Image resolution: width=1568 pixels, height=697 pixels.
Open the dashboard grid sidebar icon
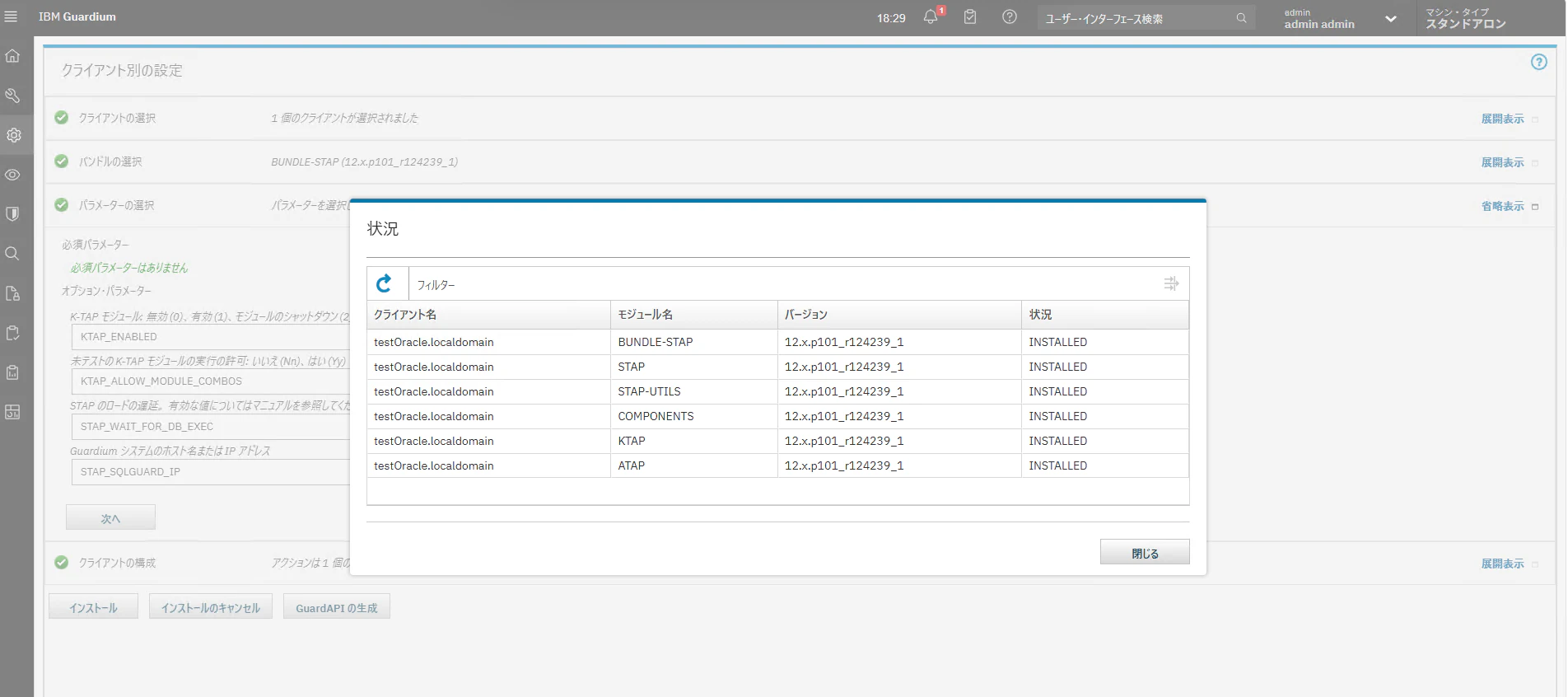12,412
